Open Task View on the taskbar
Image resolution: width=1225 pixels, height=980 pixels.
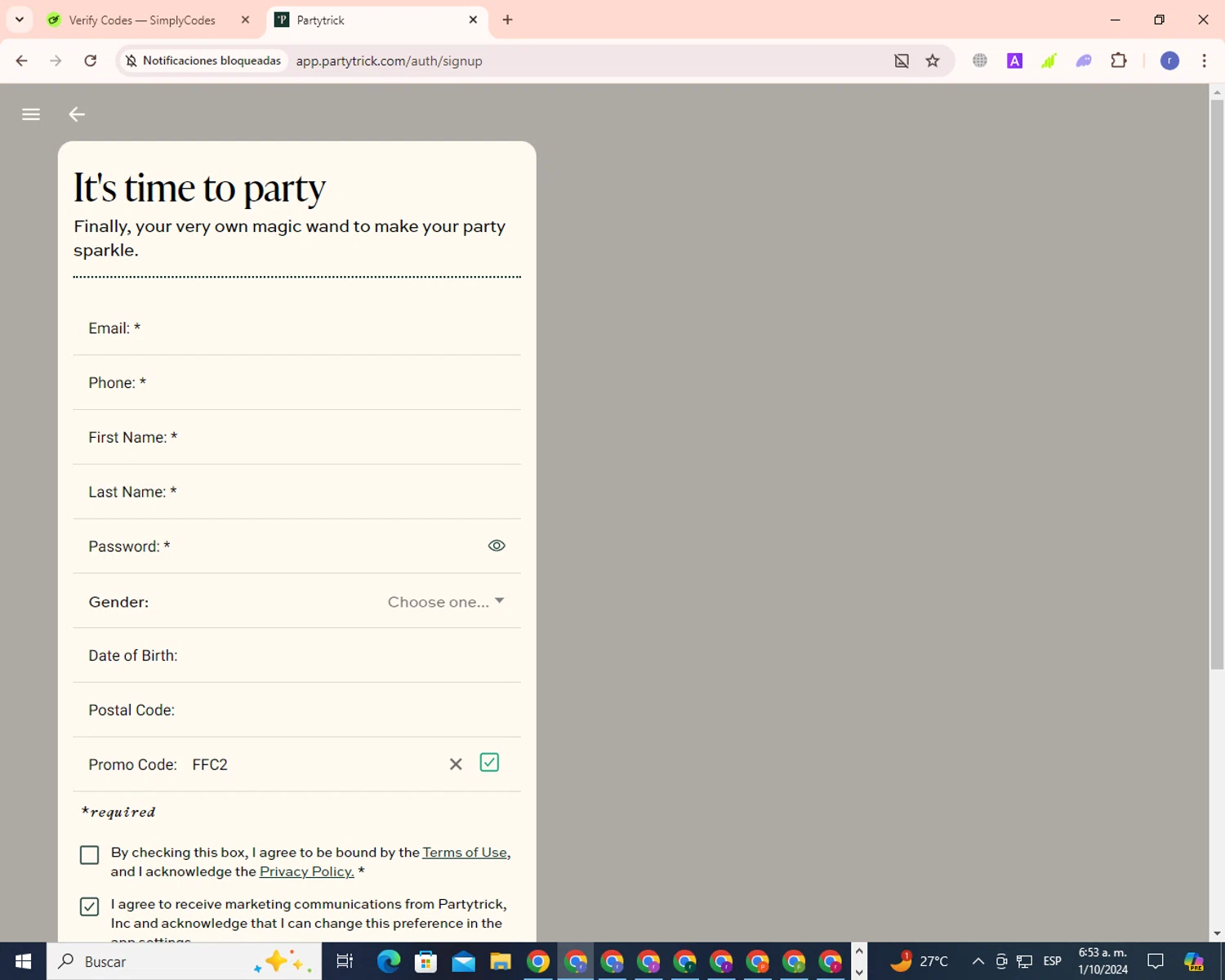(x=345, y=961)
